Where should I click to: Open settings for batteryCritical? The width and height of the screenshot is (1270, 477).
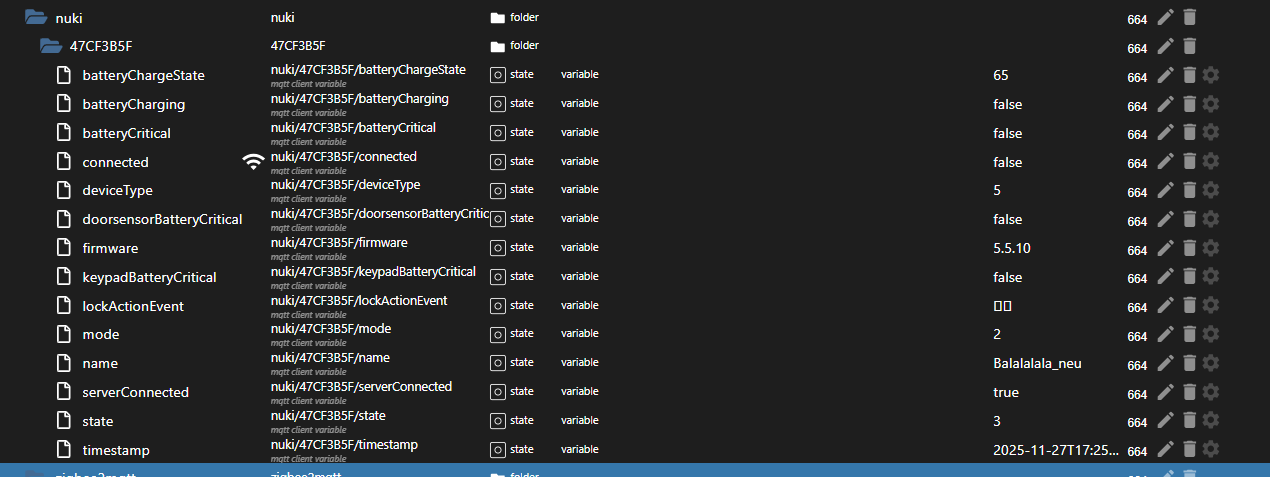1211,133
